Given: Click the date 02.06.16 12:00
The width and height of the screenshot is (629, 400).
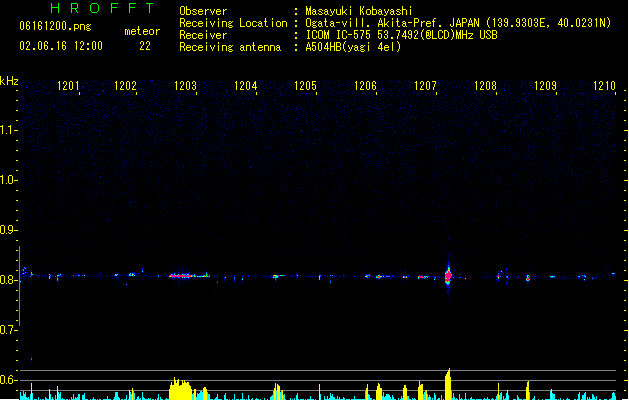Looking at the screenshot, I should (x=61, y=46).
